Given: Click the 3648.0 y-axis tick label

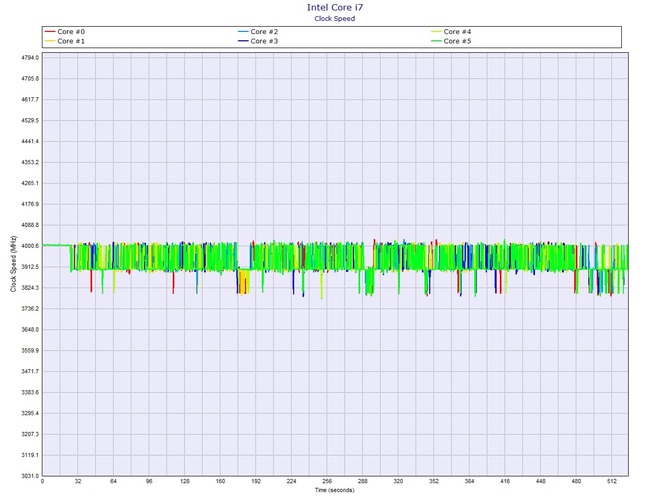Looking at the screenshot, I should click(x=26, y=330).
